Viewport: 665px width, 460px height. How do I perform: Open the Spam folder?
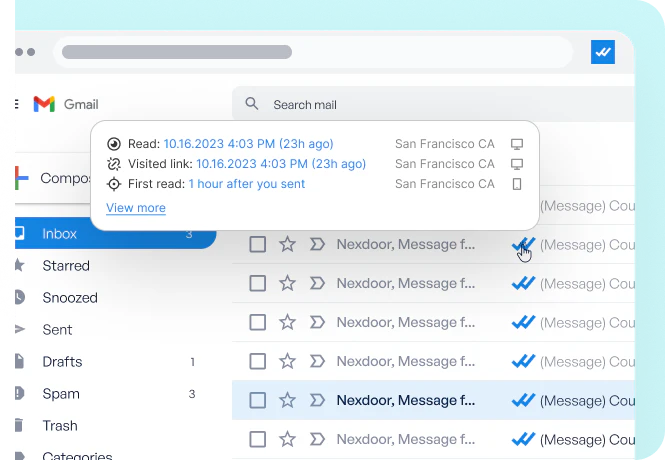click(61, 394)
